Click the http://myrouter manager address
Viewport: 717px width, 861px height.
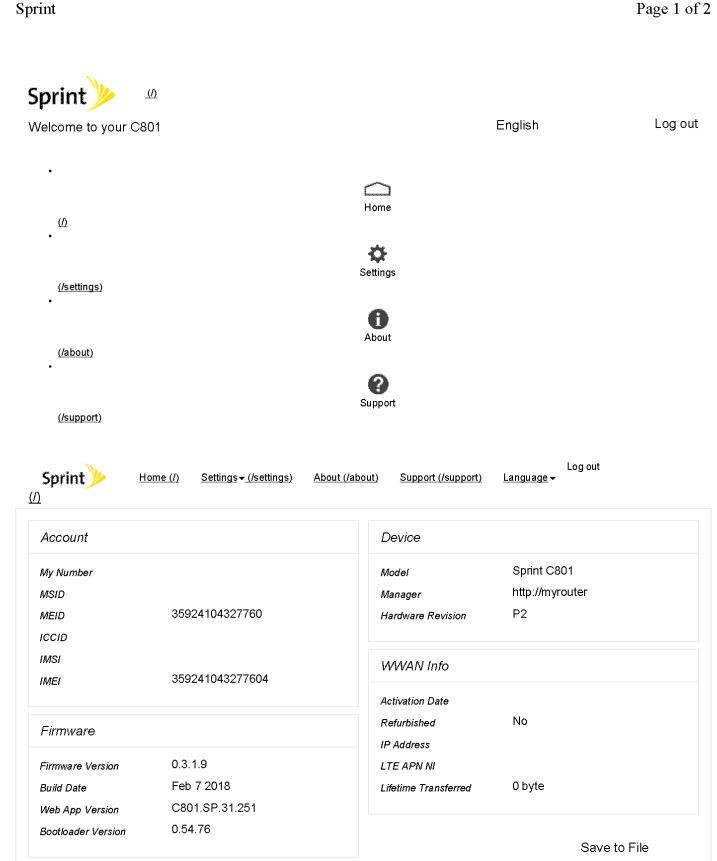coord(550,592)
